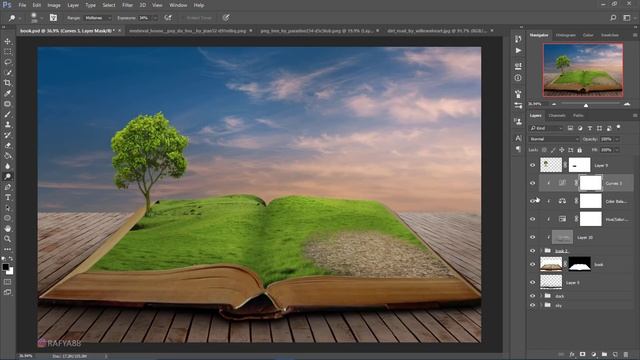The height and width of the screenshot is (360, 640).
Task: Enable airbrush mode in options bar
Action: [x=168, y=18]
